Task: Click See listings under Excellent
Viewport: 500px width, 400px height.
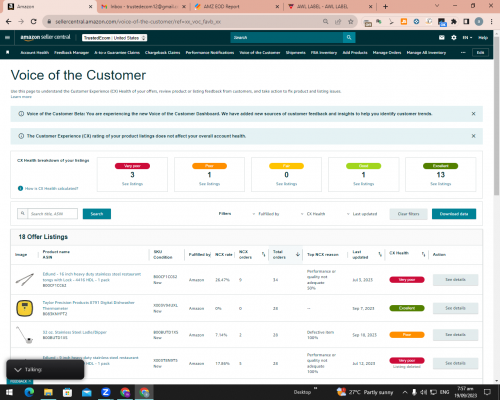Action: click(441, 184)
